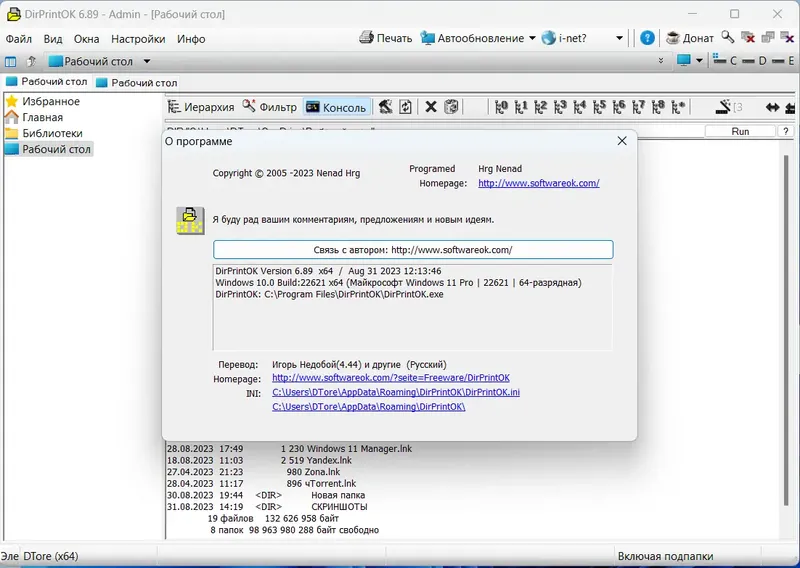This screenshot has width=800, height=568.
Task: Click the Донат coffee cup button
Action: click(690, 38)
